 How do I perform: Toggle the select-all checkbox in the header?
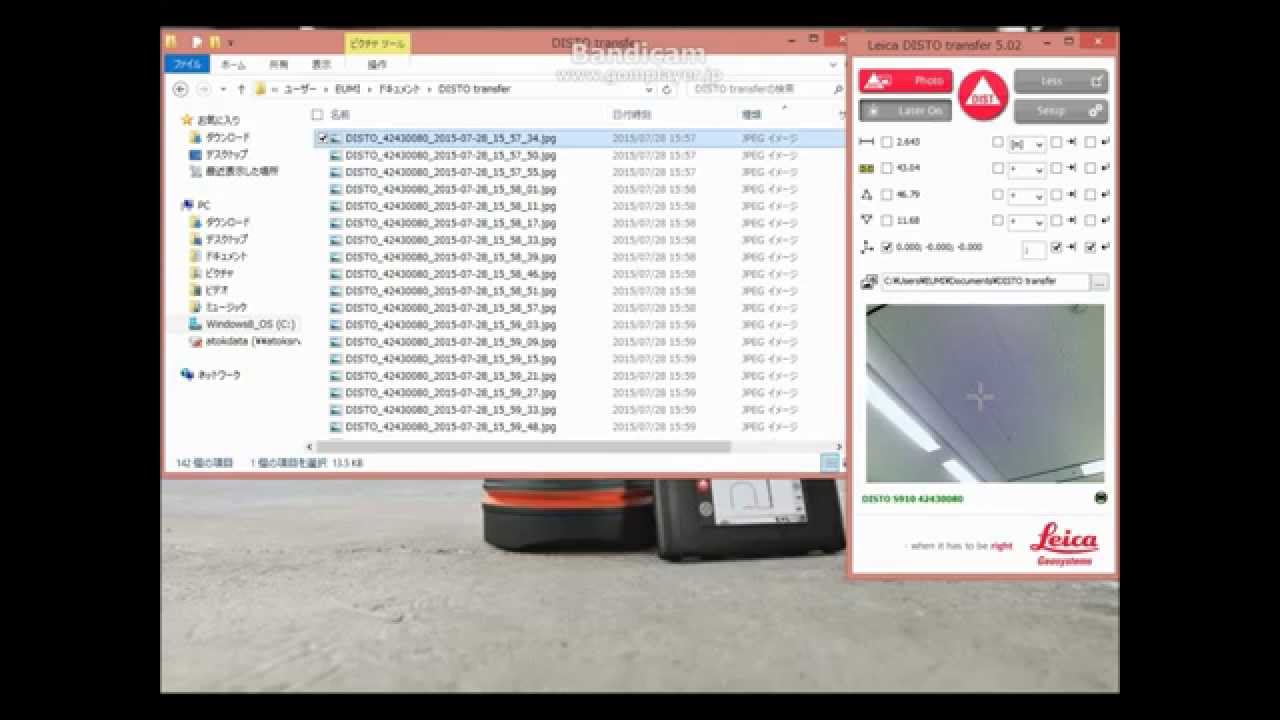click(317, 115)
